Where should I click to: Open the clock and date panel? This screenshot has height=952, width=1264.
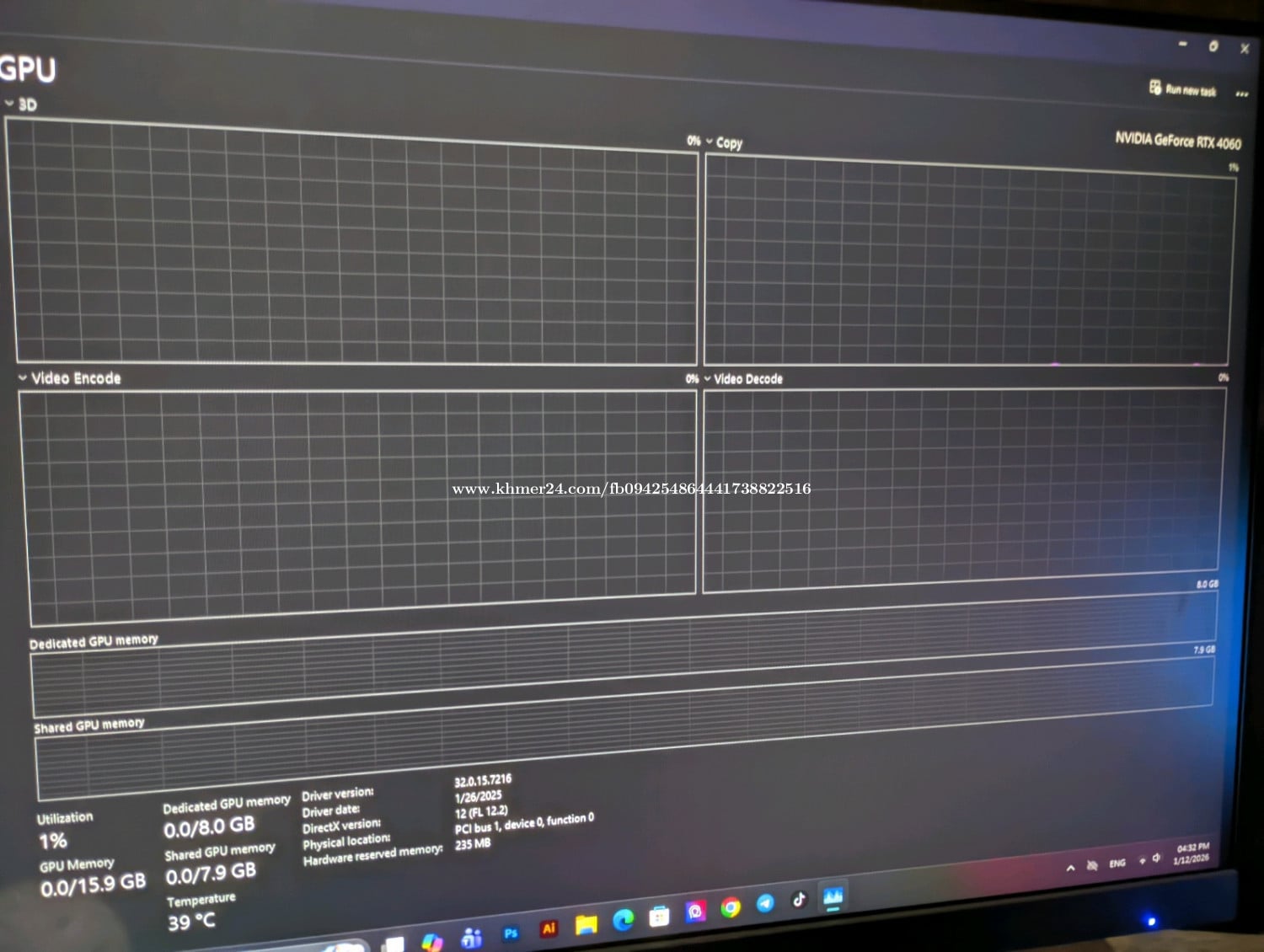1192,853
